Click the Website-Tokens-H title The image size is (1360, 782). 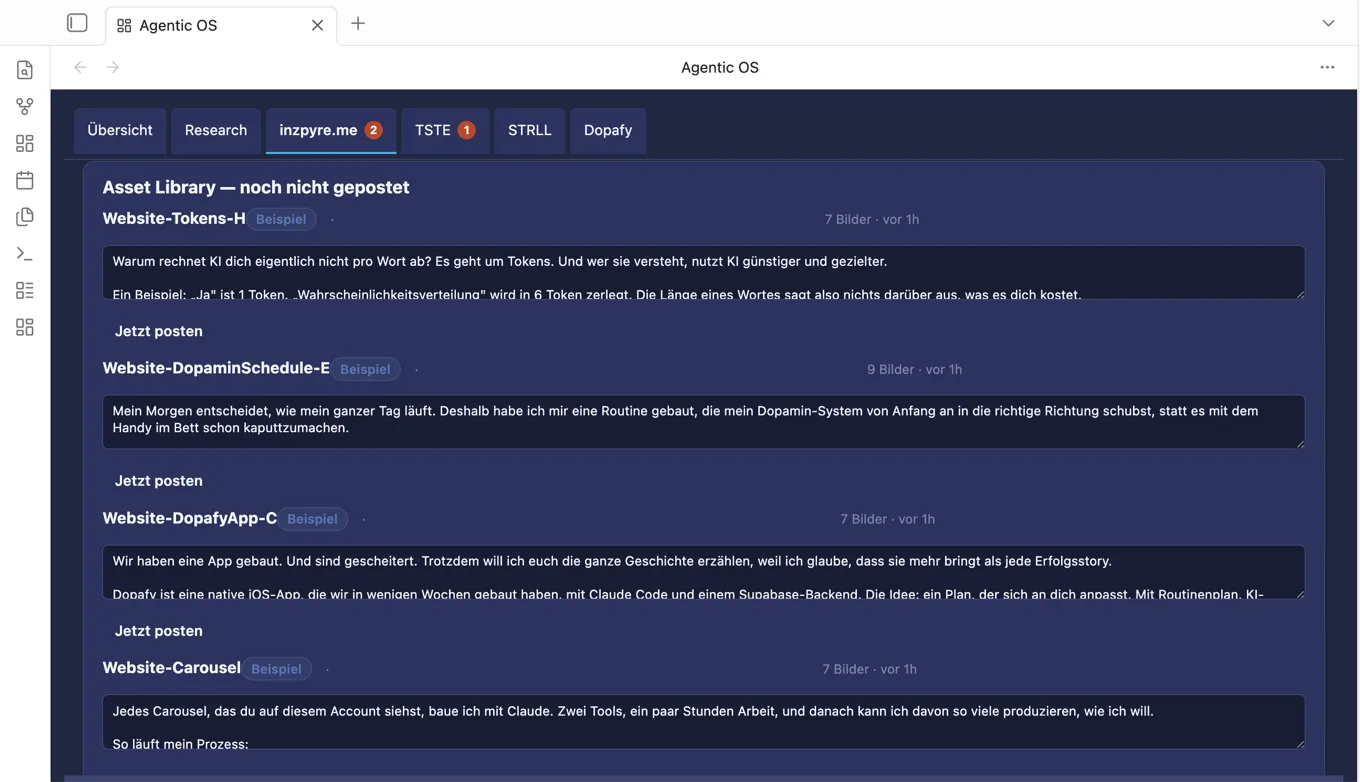pos(174,218)
